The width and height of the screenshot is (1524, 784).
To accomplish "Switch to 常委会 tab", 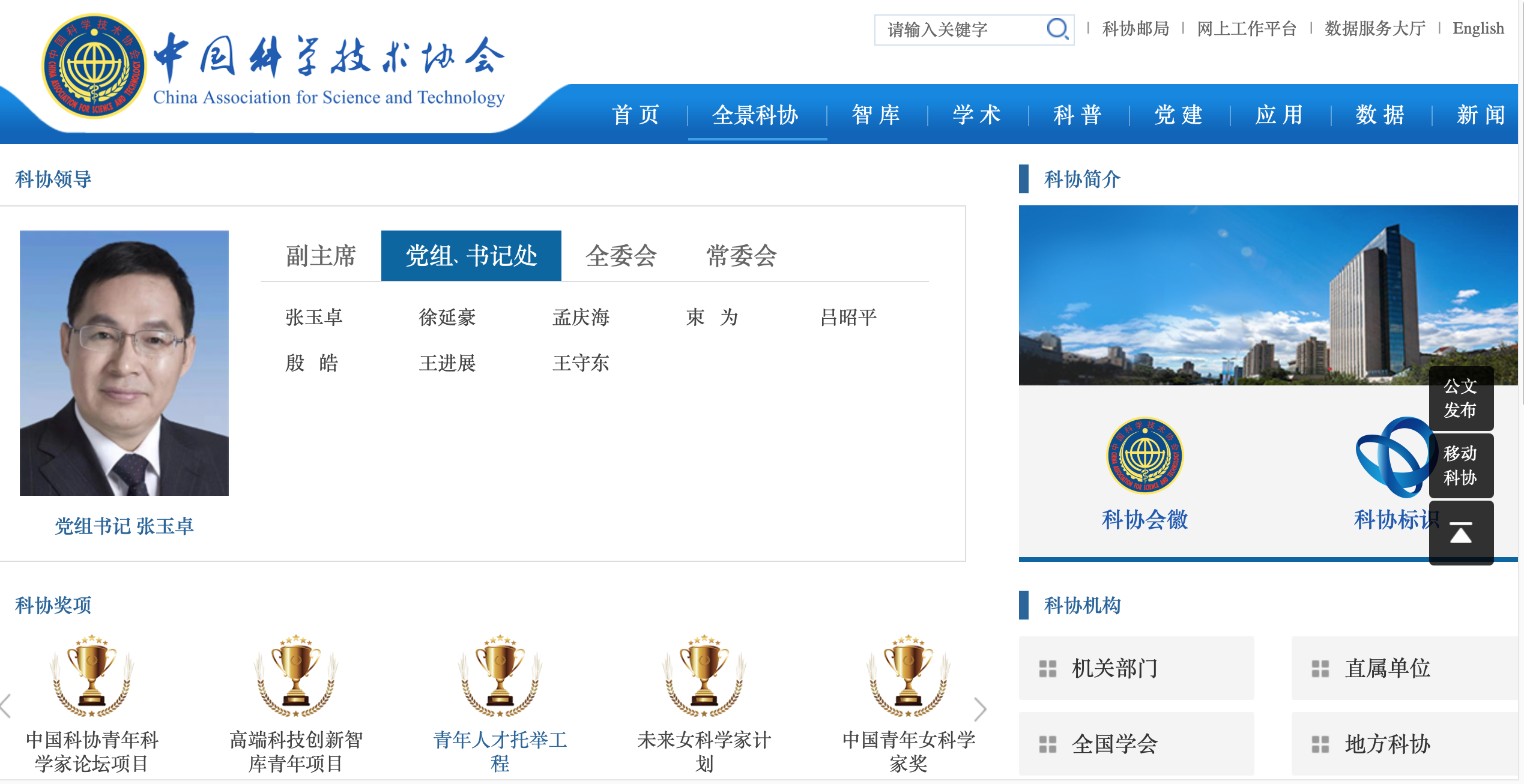I will click(742, 256).
